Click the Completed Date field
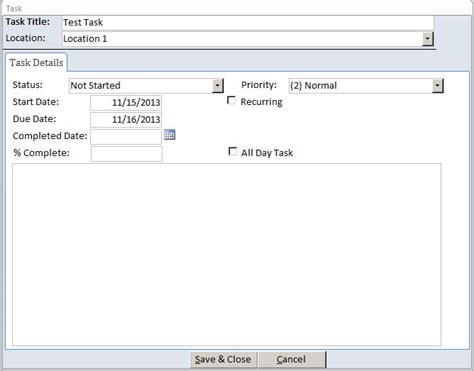Image resolution: width=474 pixels, height=371 pixels. (x=126, y=137)
